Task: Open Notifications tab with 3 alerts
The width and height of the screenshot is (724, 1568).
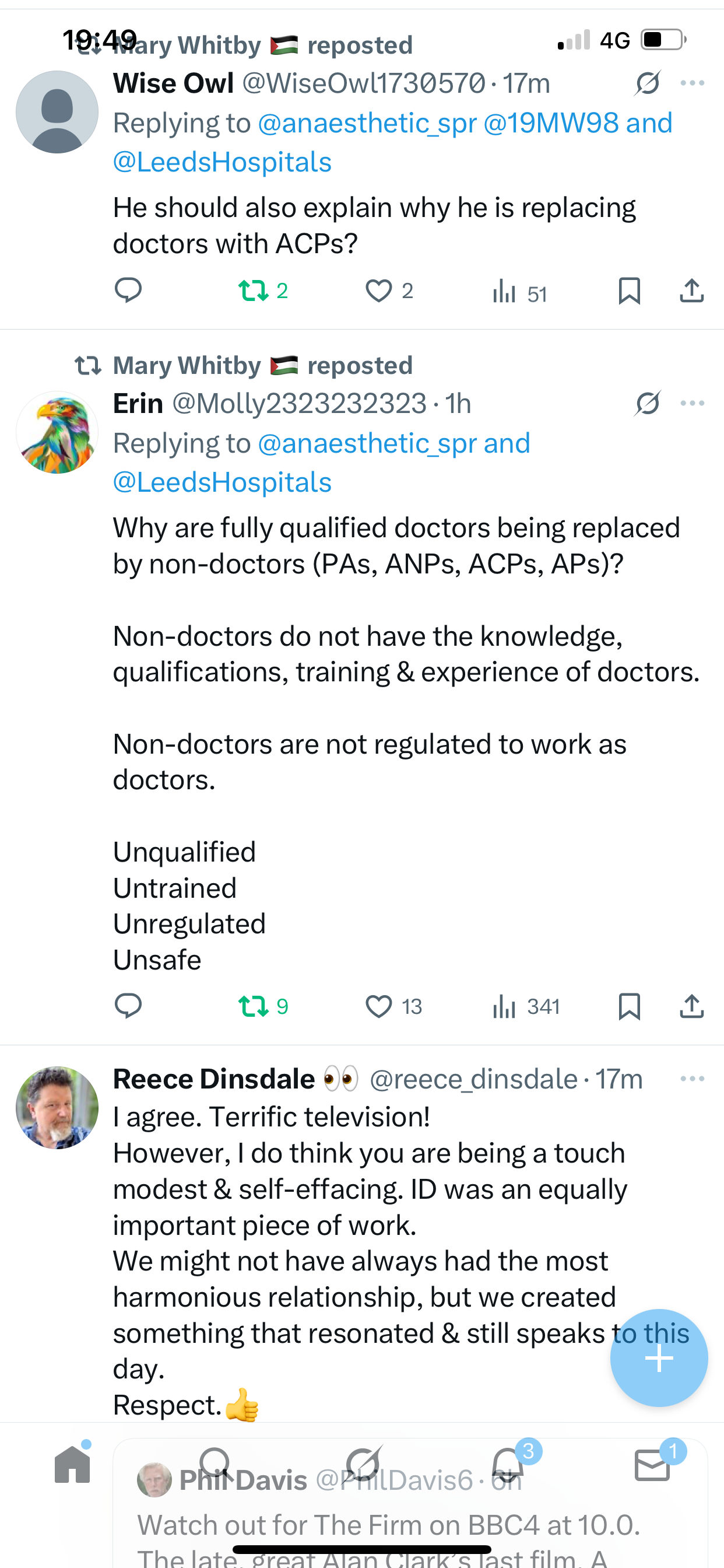Action: coord(507,1465)
